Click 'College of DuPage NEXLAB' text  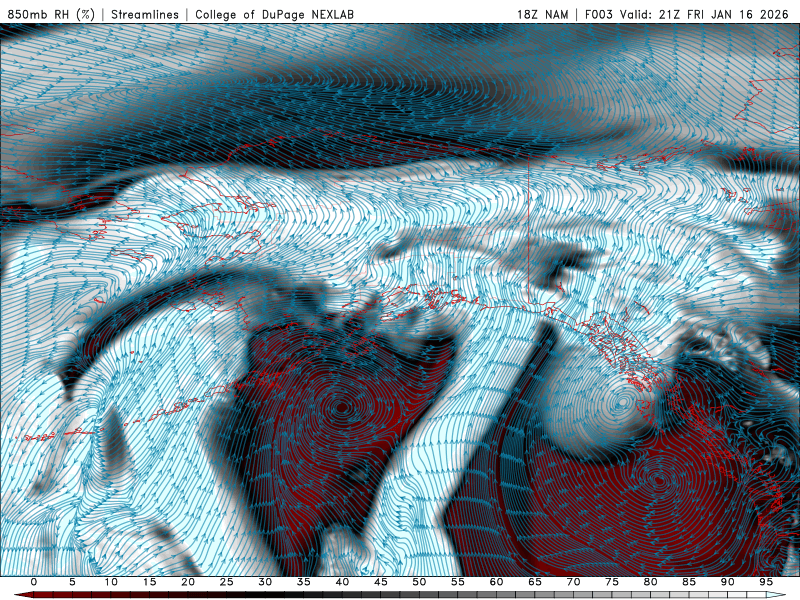[x=274, y=14]
